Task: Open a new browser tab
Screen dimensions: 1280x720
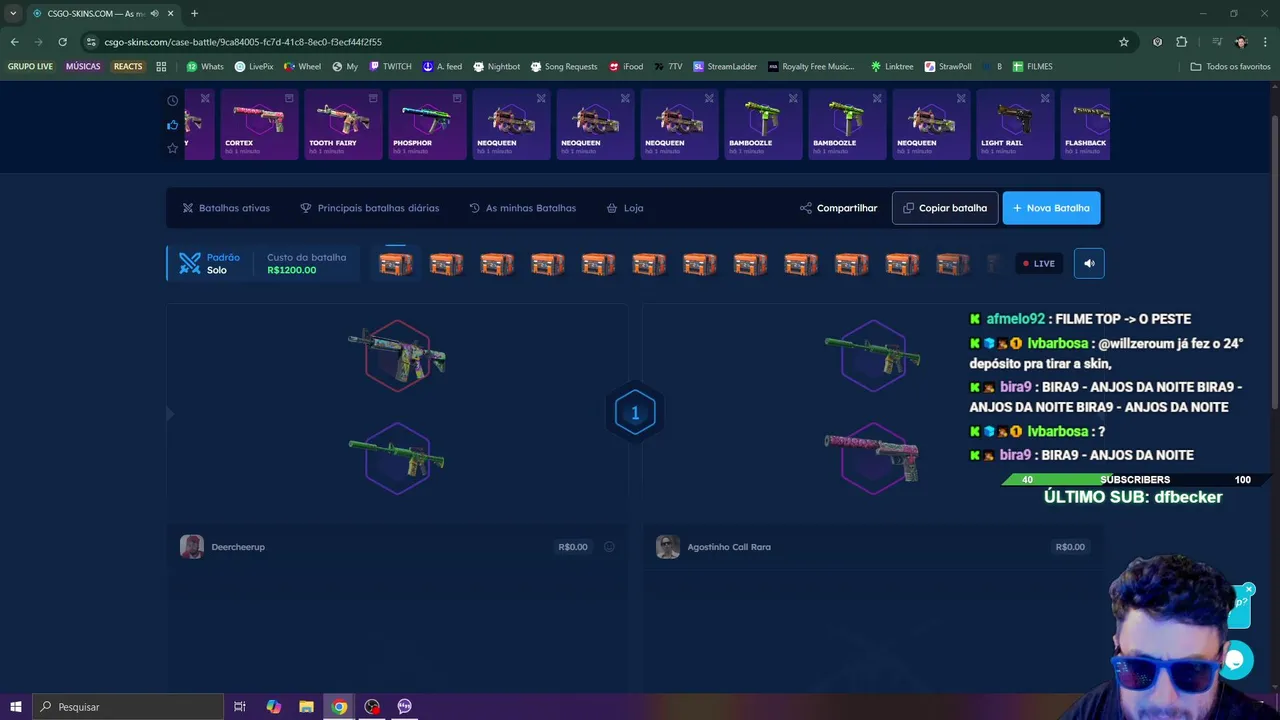Action: pos(194,13)
